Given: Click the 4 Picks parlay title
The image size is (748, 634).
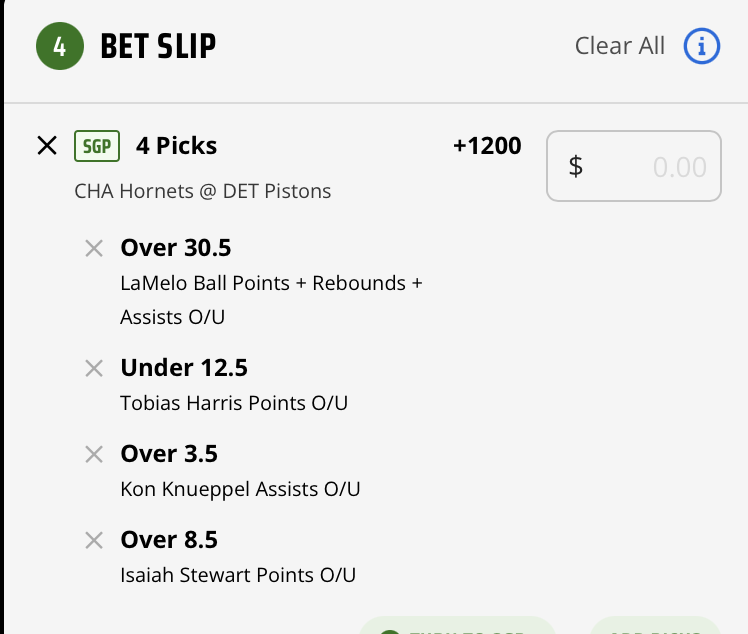Looking at the screenshot, I should (x=176, y=146).
